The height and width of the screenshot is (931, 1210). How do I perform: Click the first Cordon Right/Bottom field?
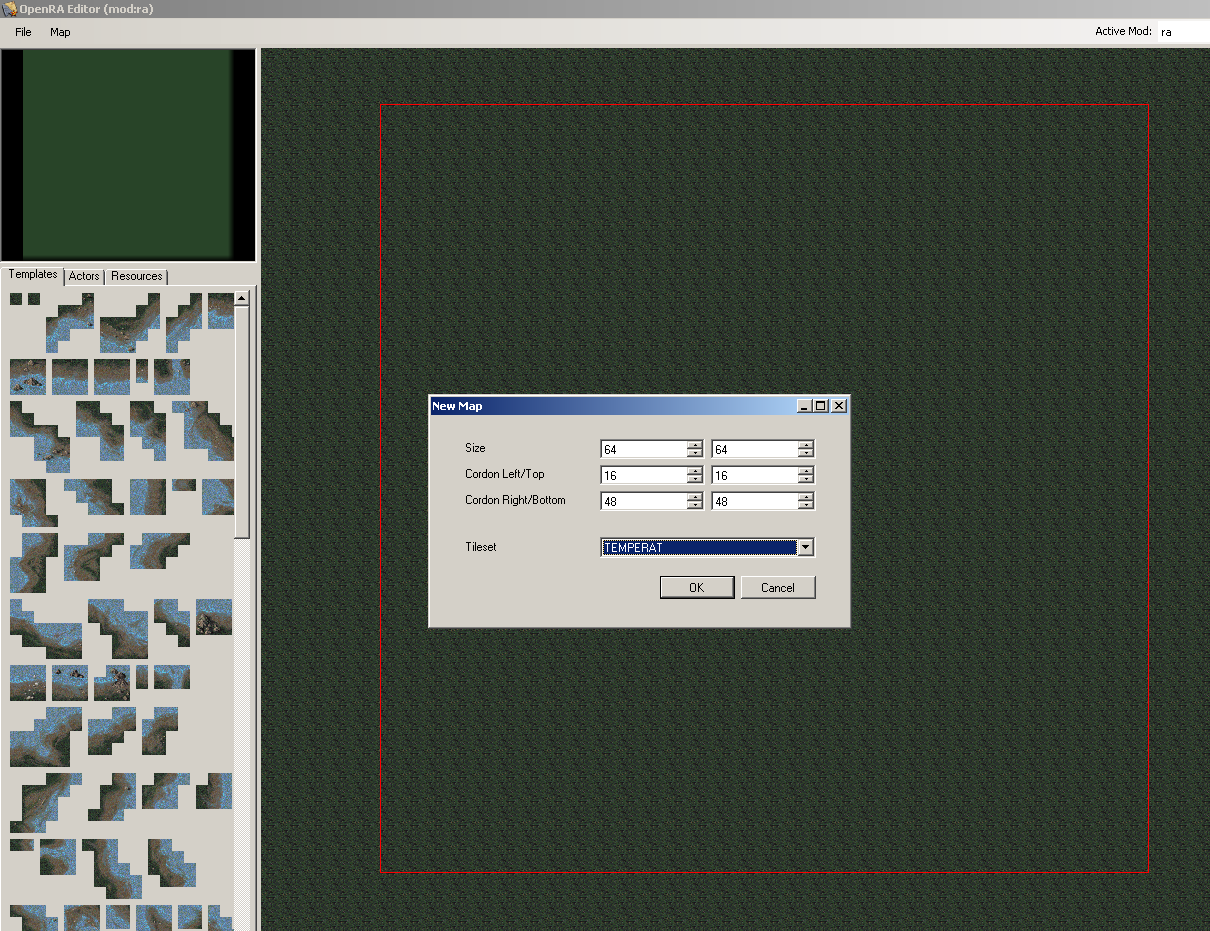pyautogui.click(x=644, y=501)
